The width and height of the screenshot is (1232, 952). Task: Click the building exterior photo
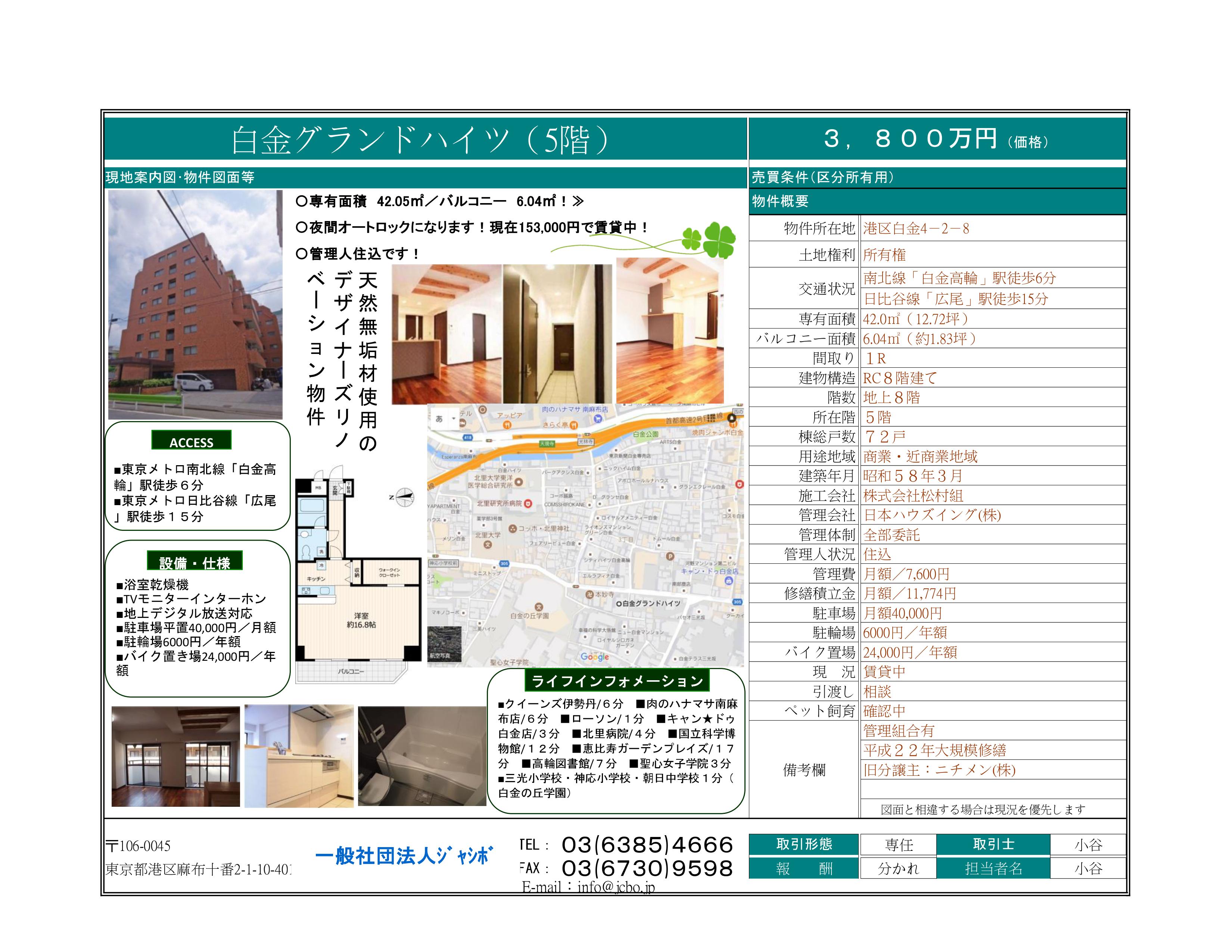[195, 305]
